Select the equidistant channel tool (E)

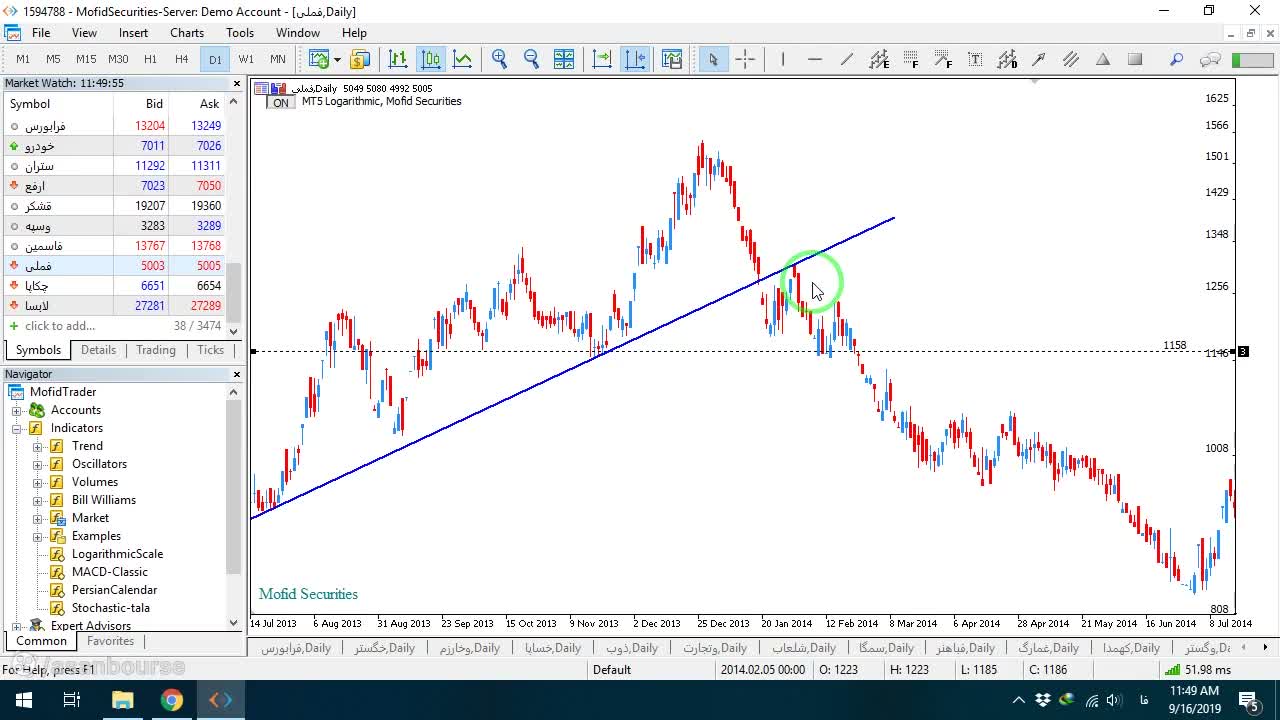click(879, 59)
